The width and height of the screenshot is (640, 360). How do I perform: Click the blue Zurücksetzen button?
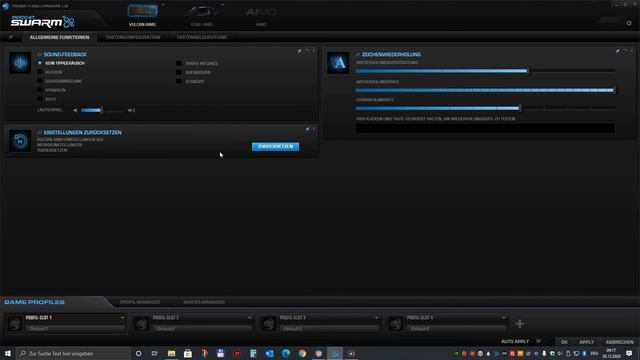coord(276,147)
